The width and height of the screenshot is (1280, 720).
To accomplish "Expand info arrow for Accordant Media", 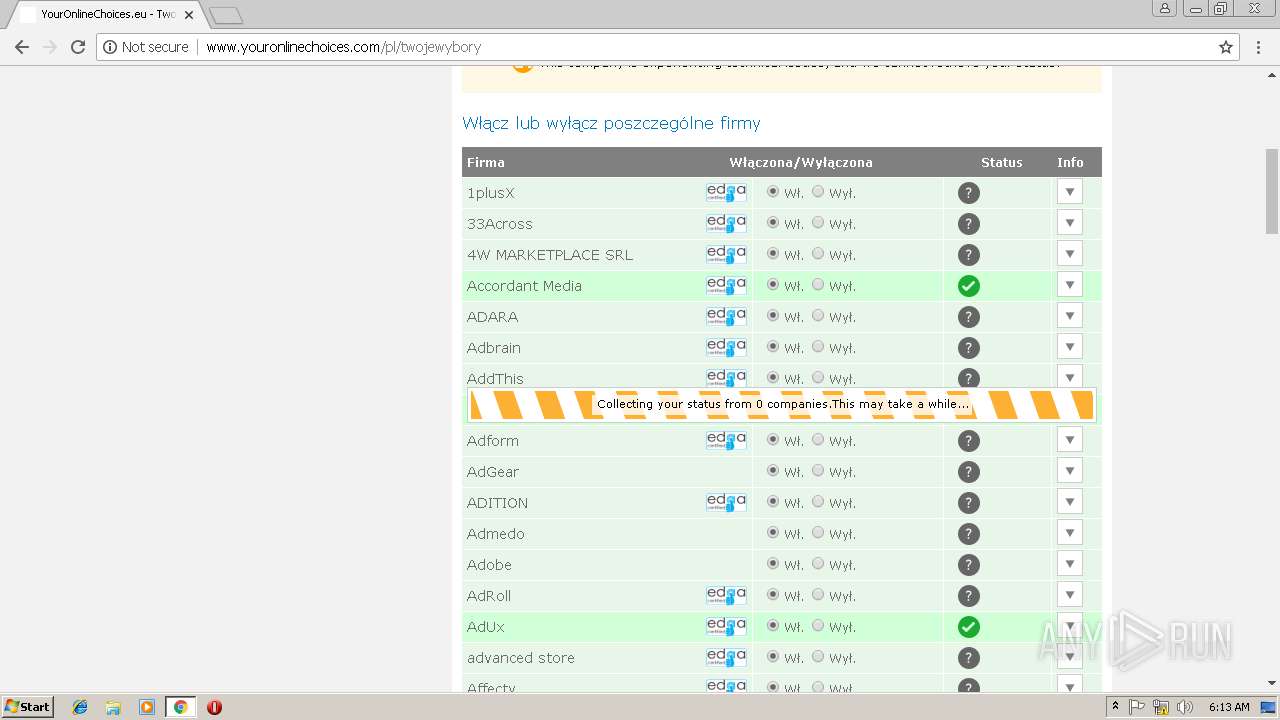I will [x=1070, y=285].
